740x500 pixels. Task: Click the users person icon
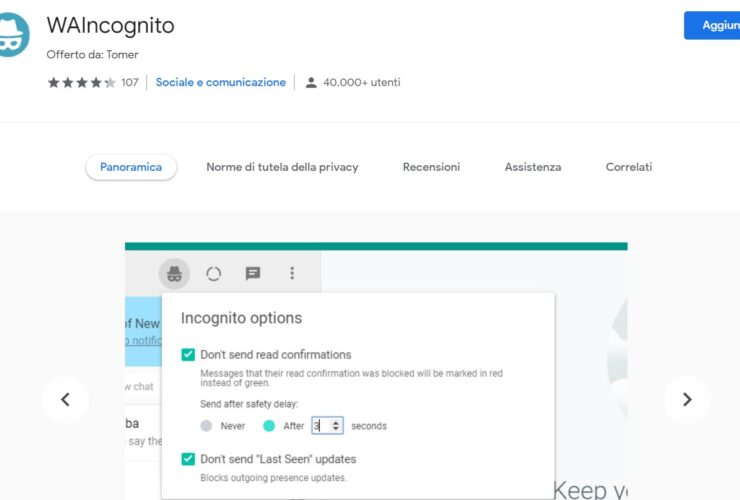pyautogui.click(x=311, y=83)
